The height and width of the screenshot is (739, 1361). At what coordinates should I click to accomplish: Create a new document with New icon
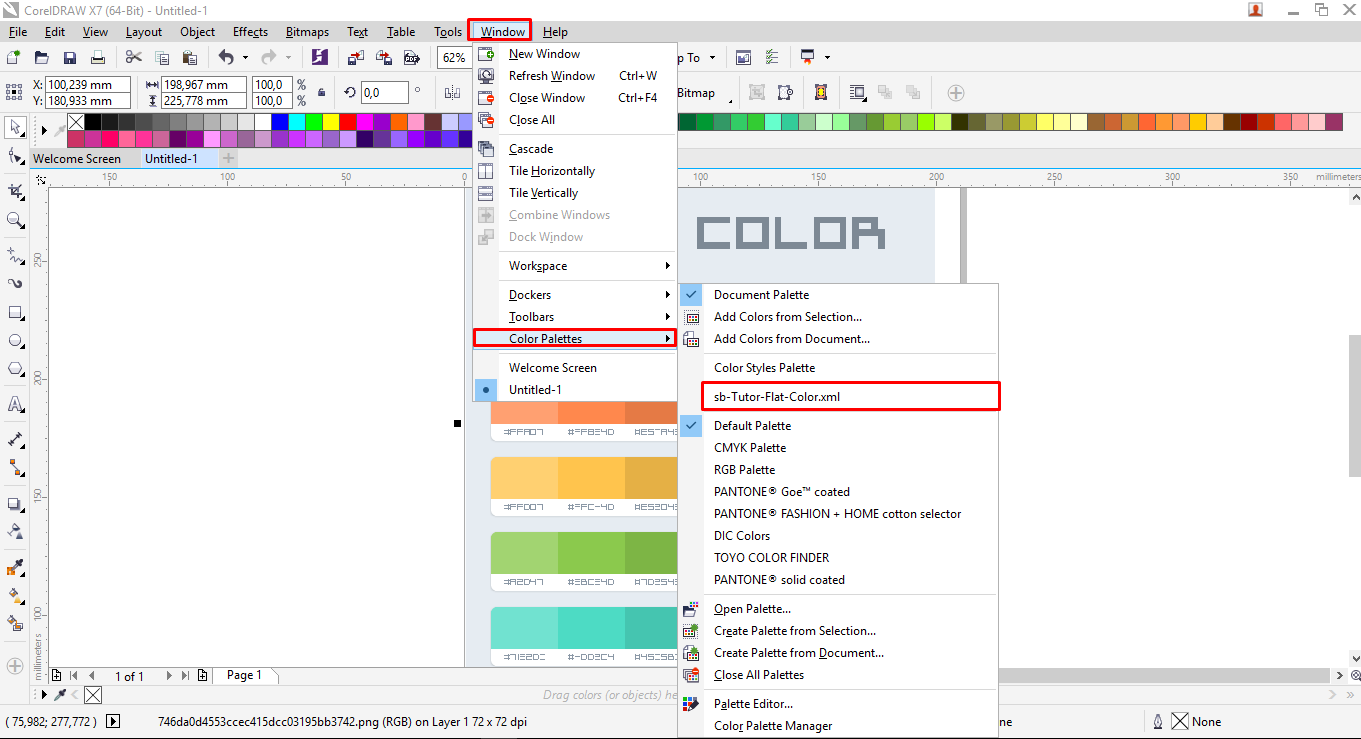coord(14,58)
